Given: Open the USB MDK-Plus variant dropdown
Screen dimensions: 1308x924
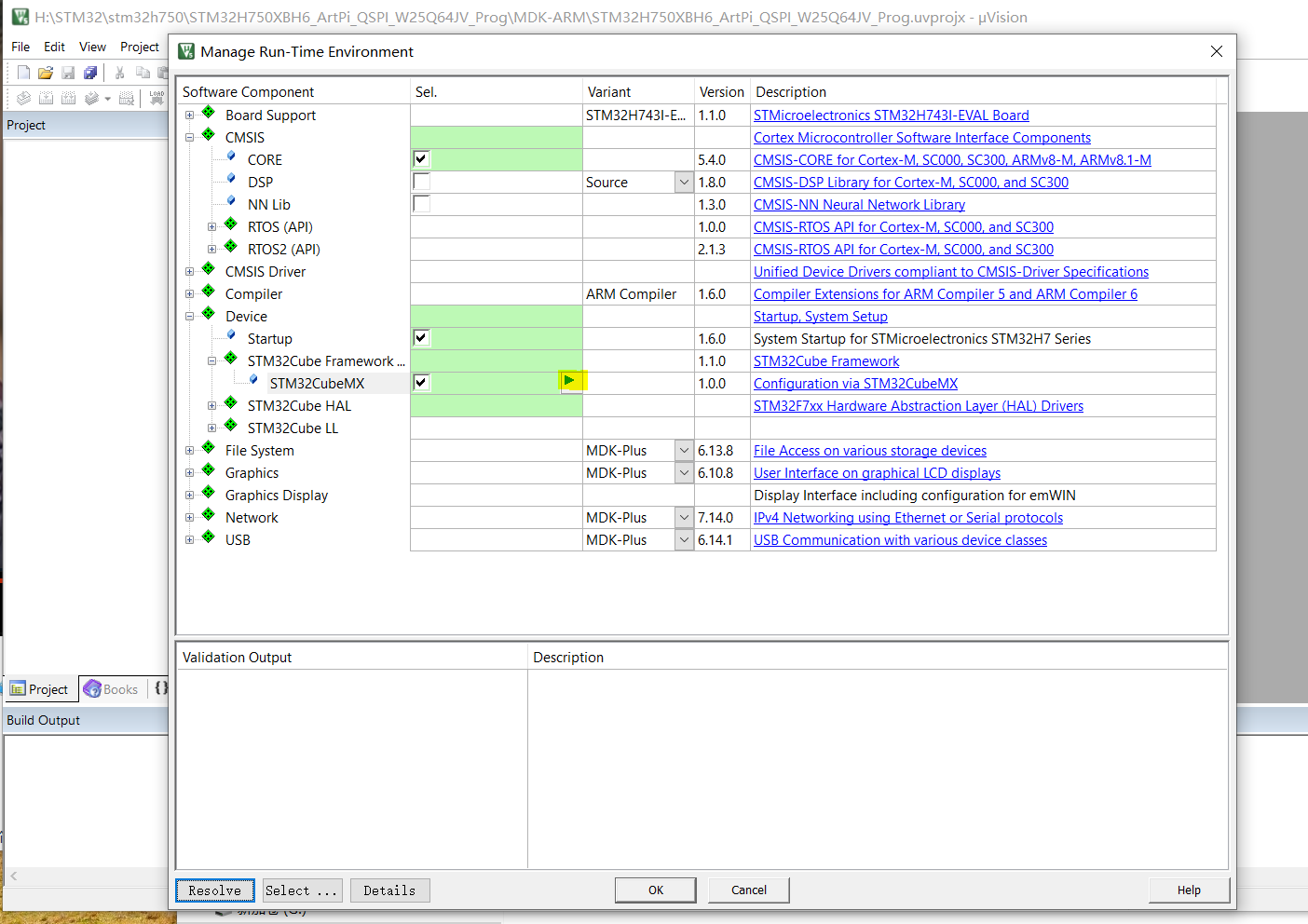Looking at the screenshot, I should coord(684,540).
